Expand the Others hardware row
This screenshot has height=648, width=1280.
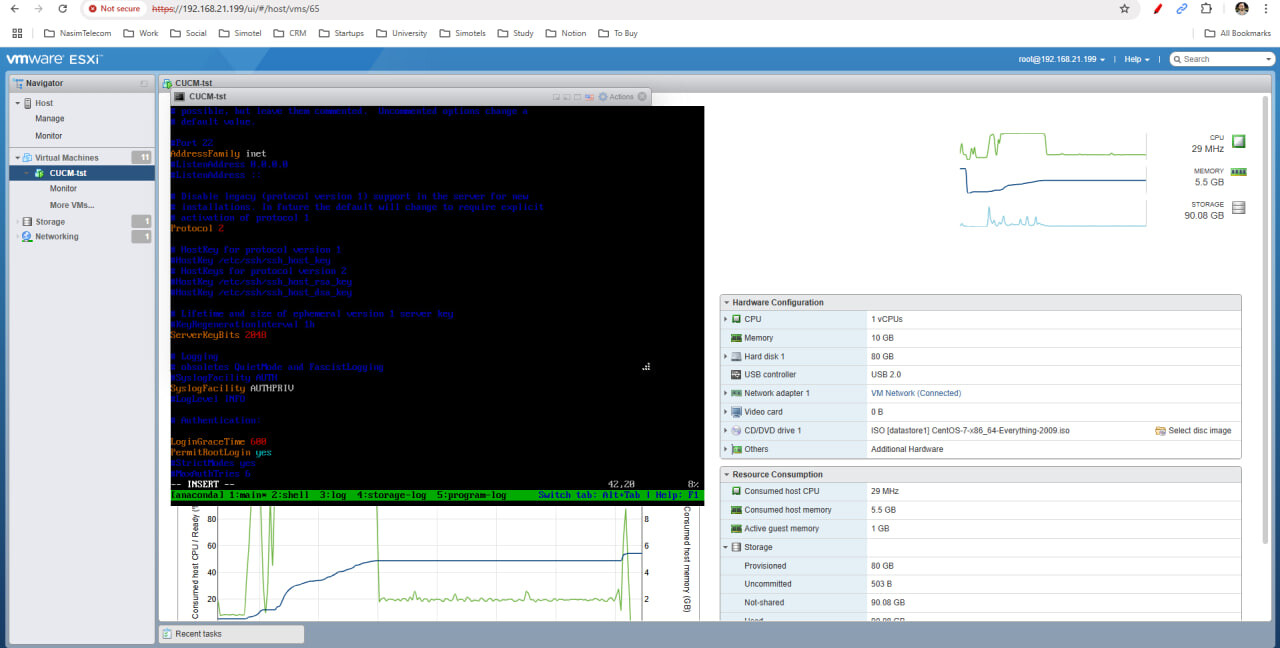(726, 449)
